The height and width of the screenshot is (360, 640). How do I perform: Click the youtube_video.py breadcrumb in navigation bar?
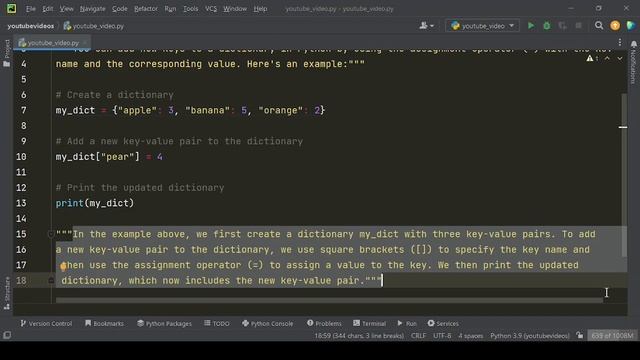(93, 26)
